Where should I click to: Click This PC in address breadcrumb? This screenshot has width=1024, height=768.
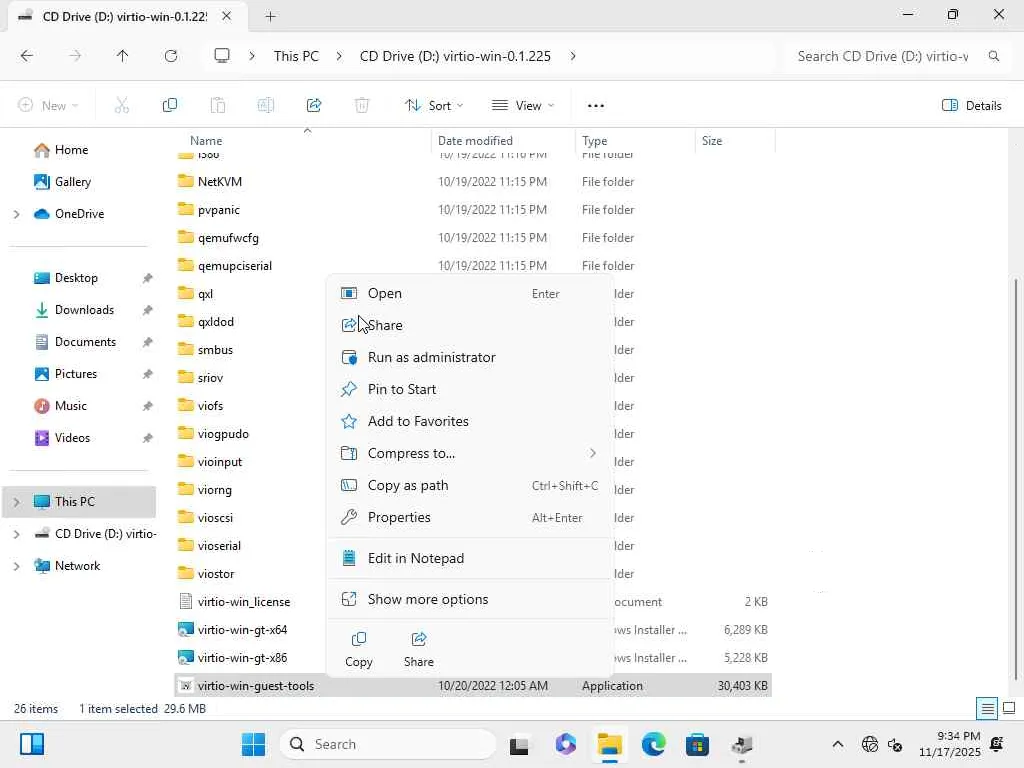[x=296, y=56]
